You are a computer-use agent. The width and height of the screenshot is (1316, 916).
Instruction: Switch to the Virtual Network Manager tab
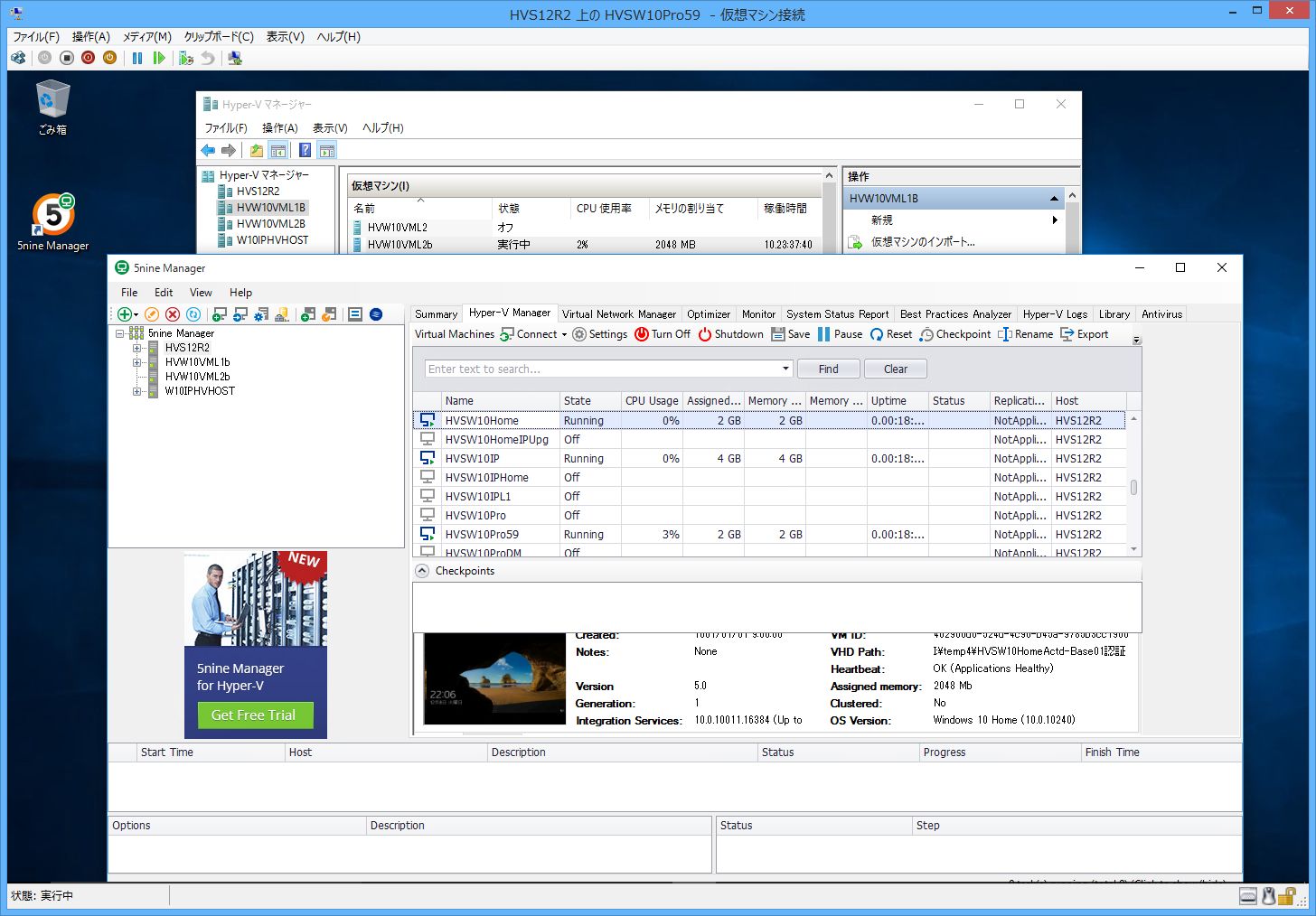point(619,314)
